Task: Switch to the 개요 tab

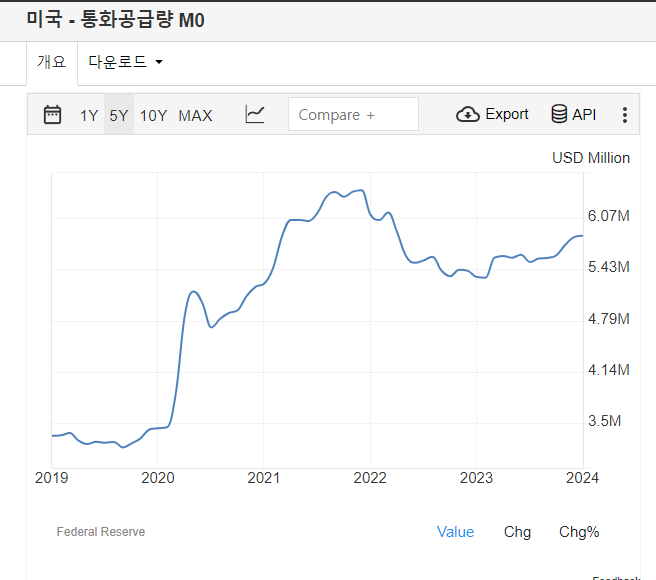Action: pyautogui.click(x=52, y=62)
